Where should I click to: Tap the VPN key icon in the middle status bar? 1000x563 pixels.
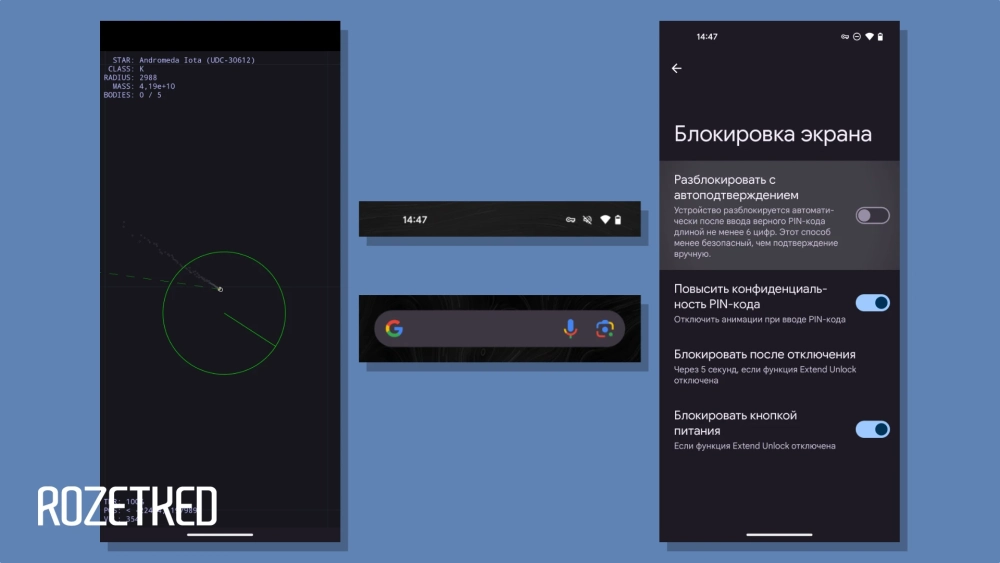pos(570,219)
